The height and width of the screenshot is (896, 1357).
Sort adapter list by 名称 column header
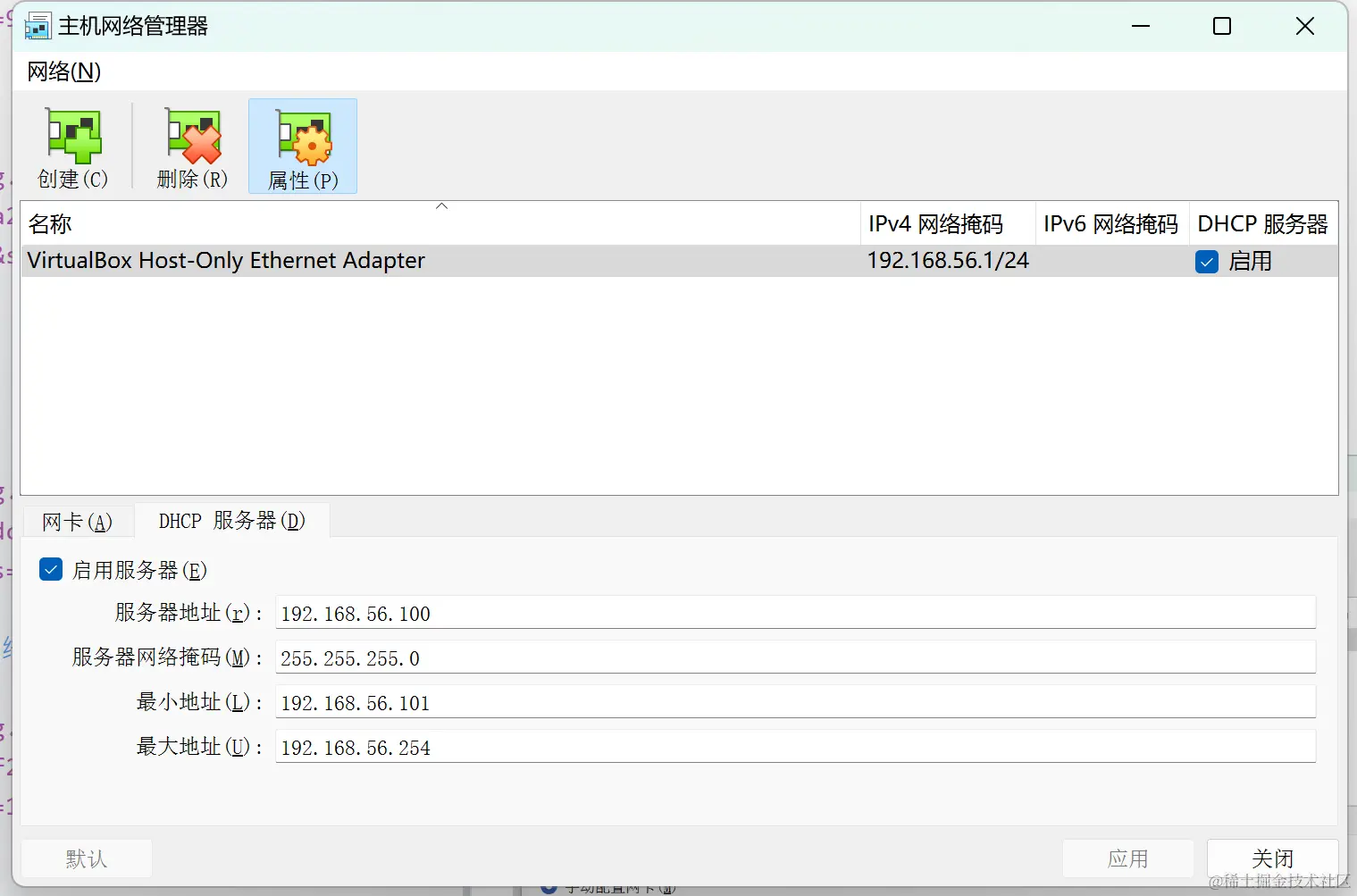pos(440,223)
